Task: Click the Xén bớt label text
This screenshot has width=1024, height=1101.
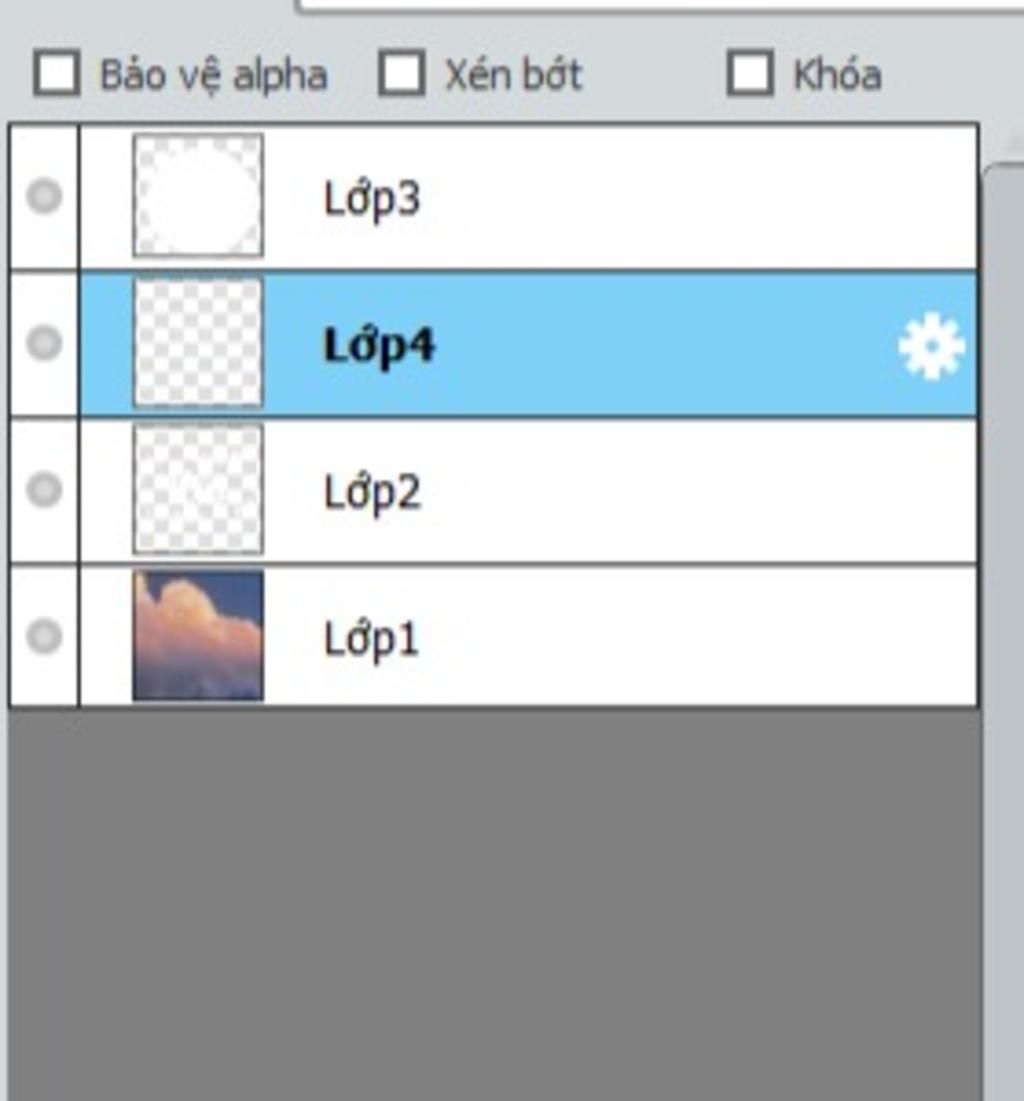Action: click(x=513, y=74)
